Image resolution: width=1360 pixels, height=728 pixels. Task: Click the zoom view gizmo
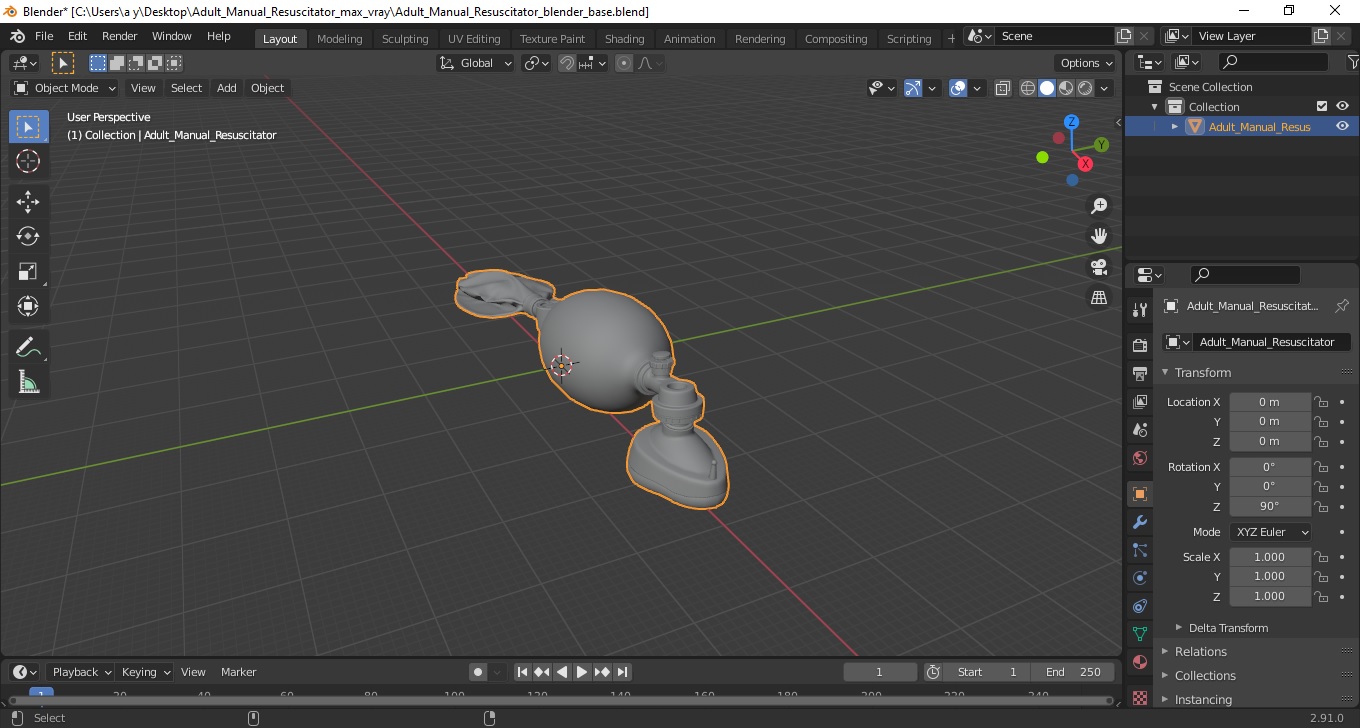1099,206
